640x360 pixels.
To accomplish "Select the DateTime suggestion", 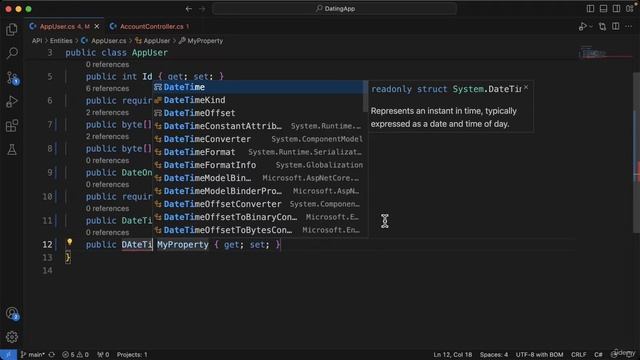I will pos(258,87).
